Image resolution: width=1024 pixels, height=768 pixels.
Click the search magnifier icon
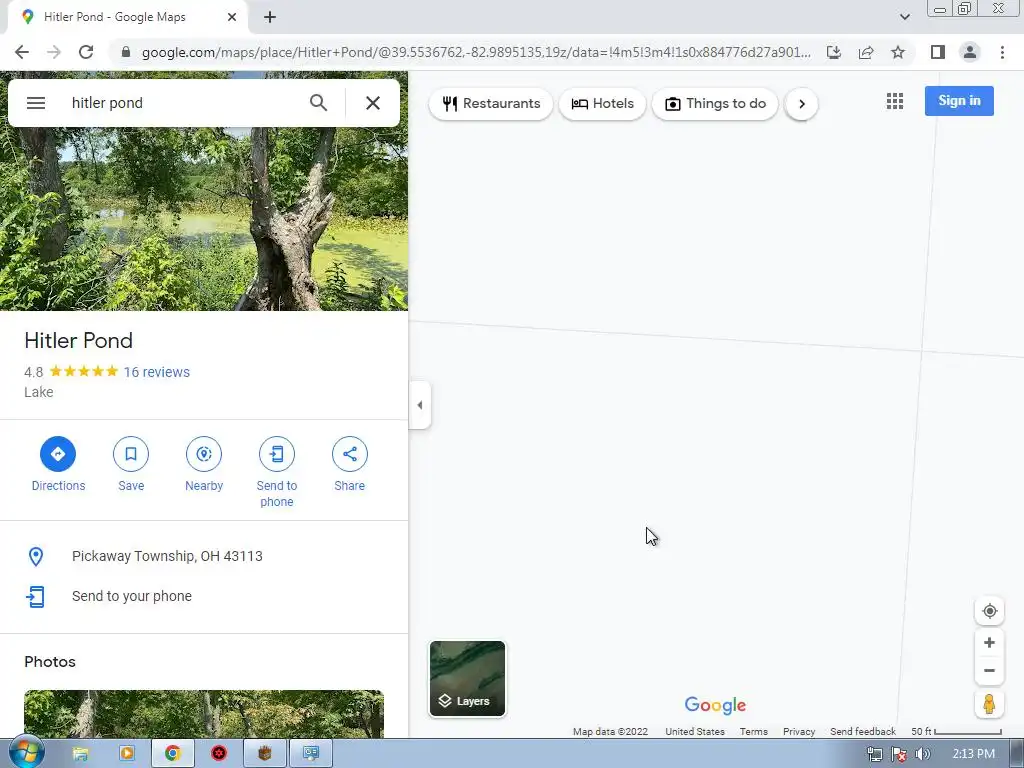[318, 103]
